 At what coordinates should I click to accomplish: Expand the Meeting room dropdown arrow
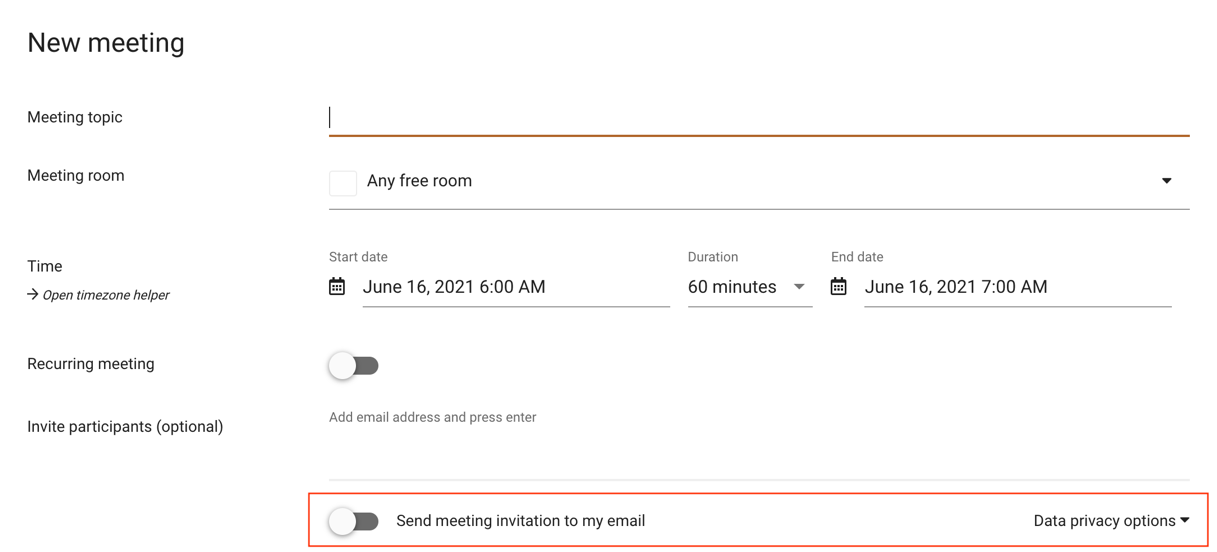(1166, 181)
